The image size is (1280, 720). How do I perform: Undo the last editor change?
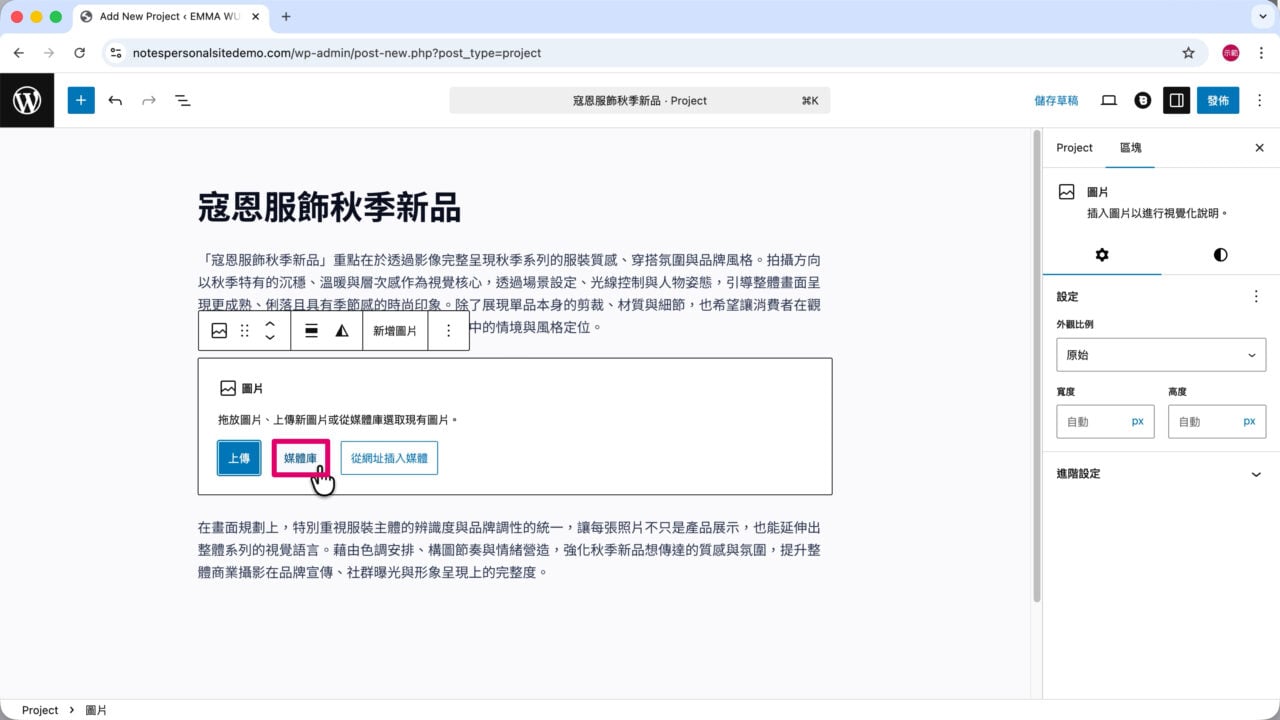point(115,100)
